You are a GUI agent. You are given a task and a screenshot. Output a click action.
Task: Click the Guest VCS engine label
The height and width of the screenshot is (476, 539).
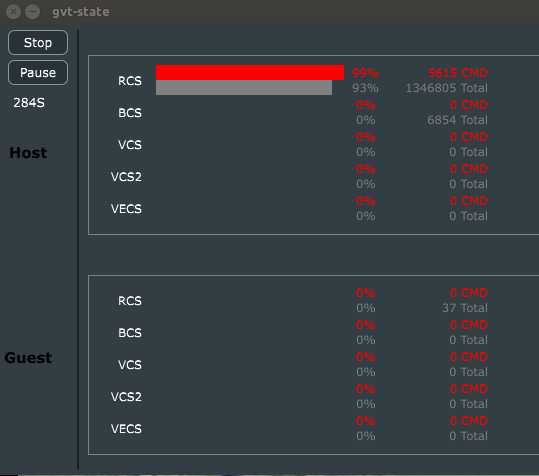pyautogui.click(x=130, y=365)
